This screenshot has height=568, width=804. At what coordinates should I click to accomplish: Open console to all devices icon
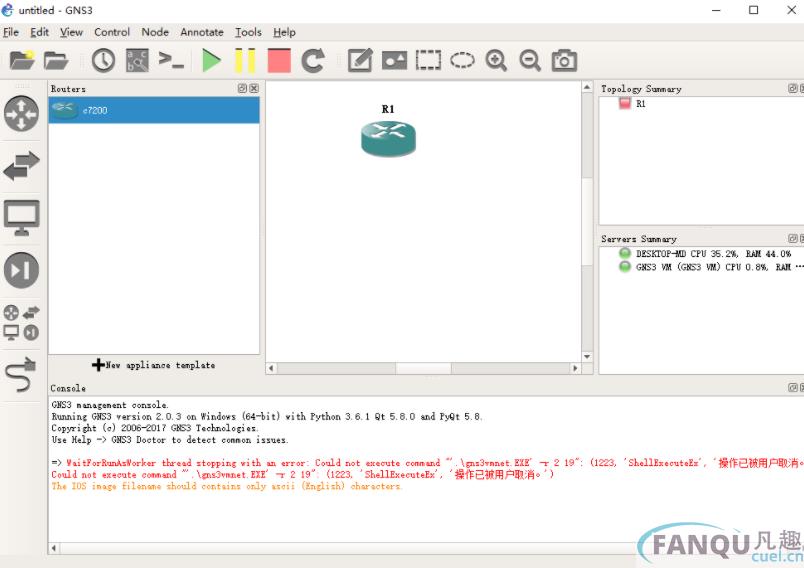tap(171, 60)
